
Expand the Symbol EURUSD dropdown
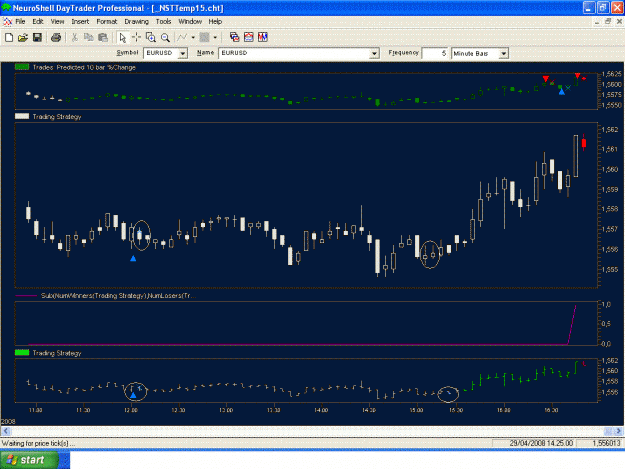point(183,53)
